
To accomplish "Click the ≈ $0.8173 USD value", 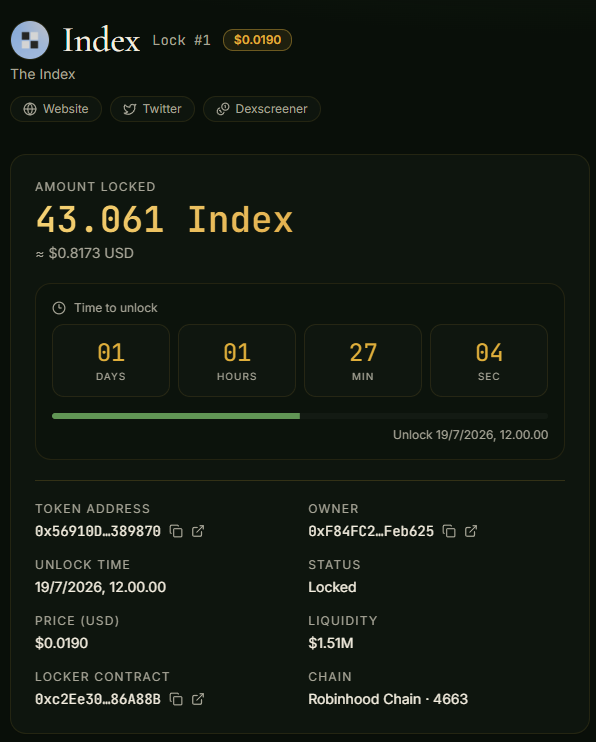I will (84, 254).
